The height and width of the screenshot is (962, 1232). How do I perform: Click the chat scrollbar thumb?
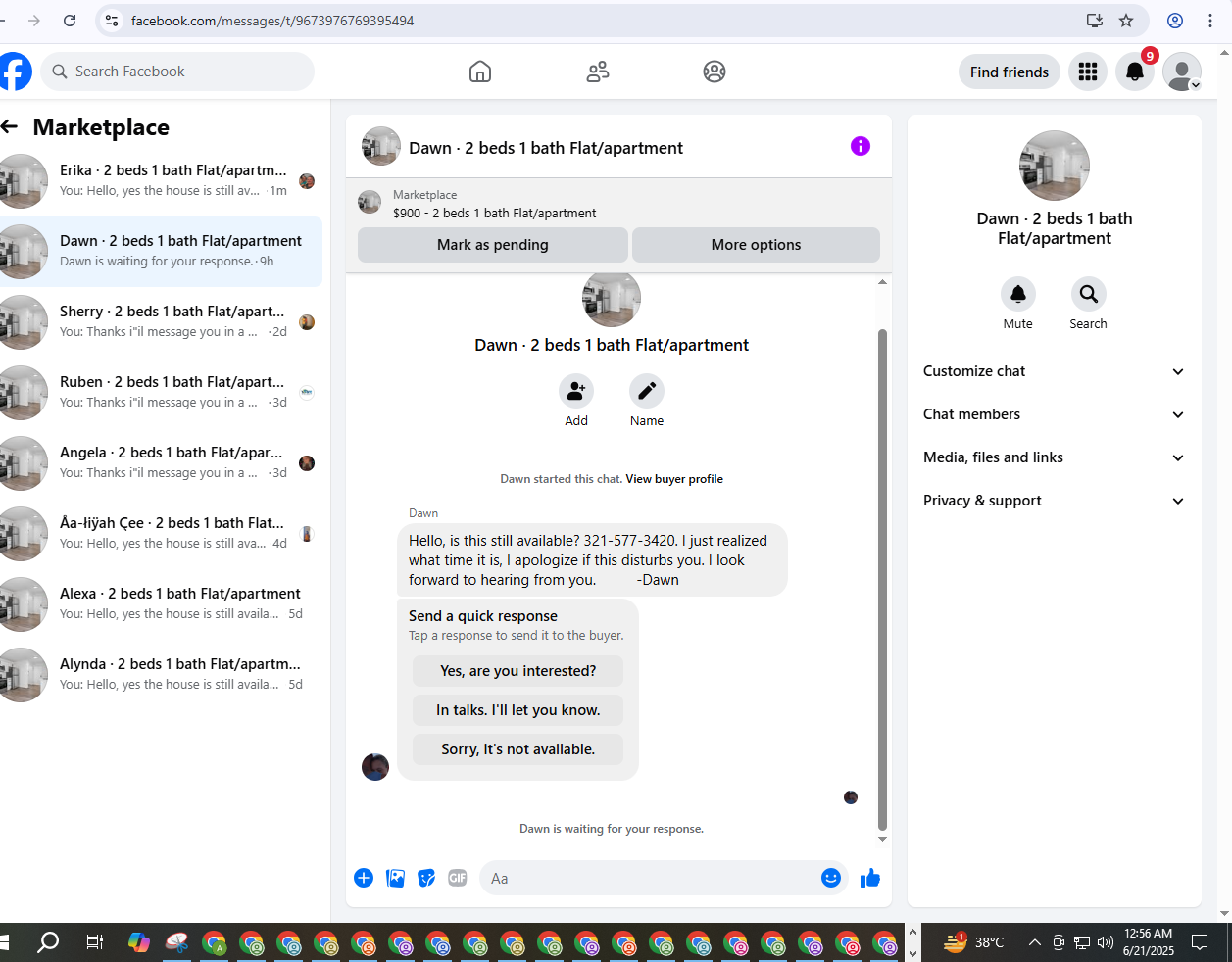882,578
